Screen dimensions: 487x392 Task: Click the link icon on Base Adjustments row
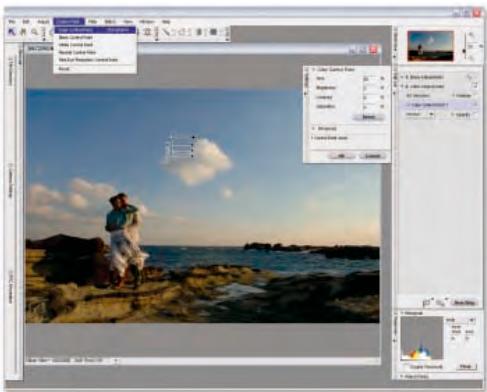(470, 77)
